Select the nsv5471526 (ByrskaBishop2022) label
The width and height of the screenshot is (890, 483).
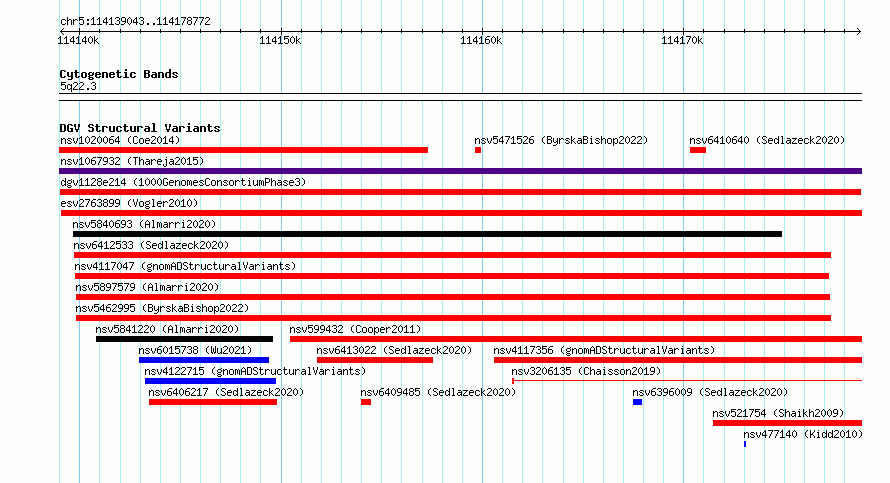[561, 140]
